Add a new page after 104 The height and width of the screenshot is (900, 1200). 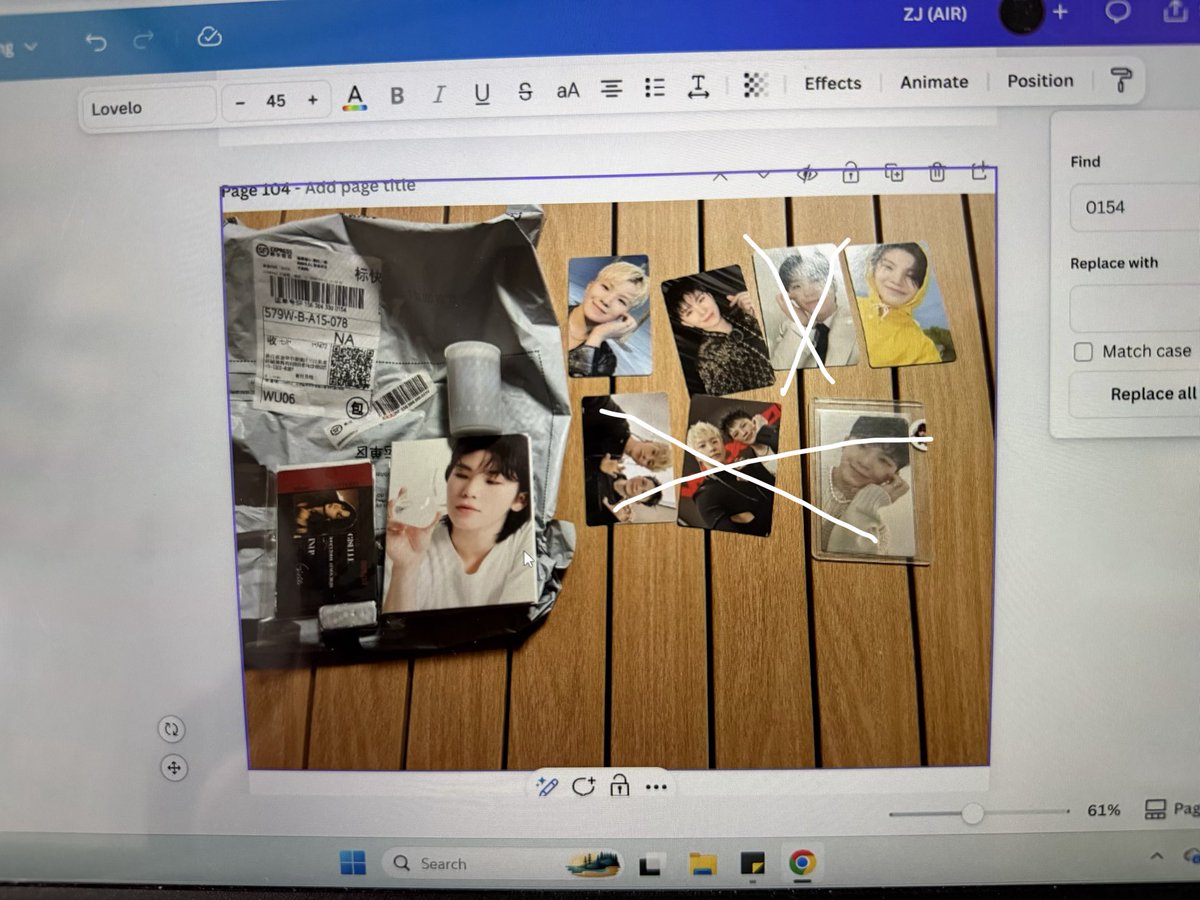pos(980,171)
